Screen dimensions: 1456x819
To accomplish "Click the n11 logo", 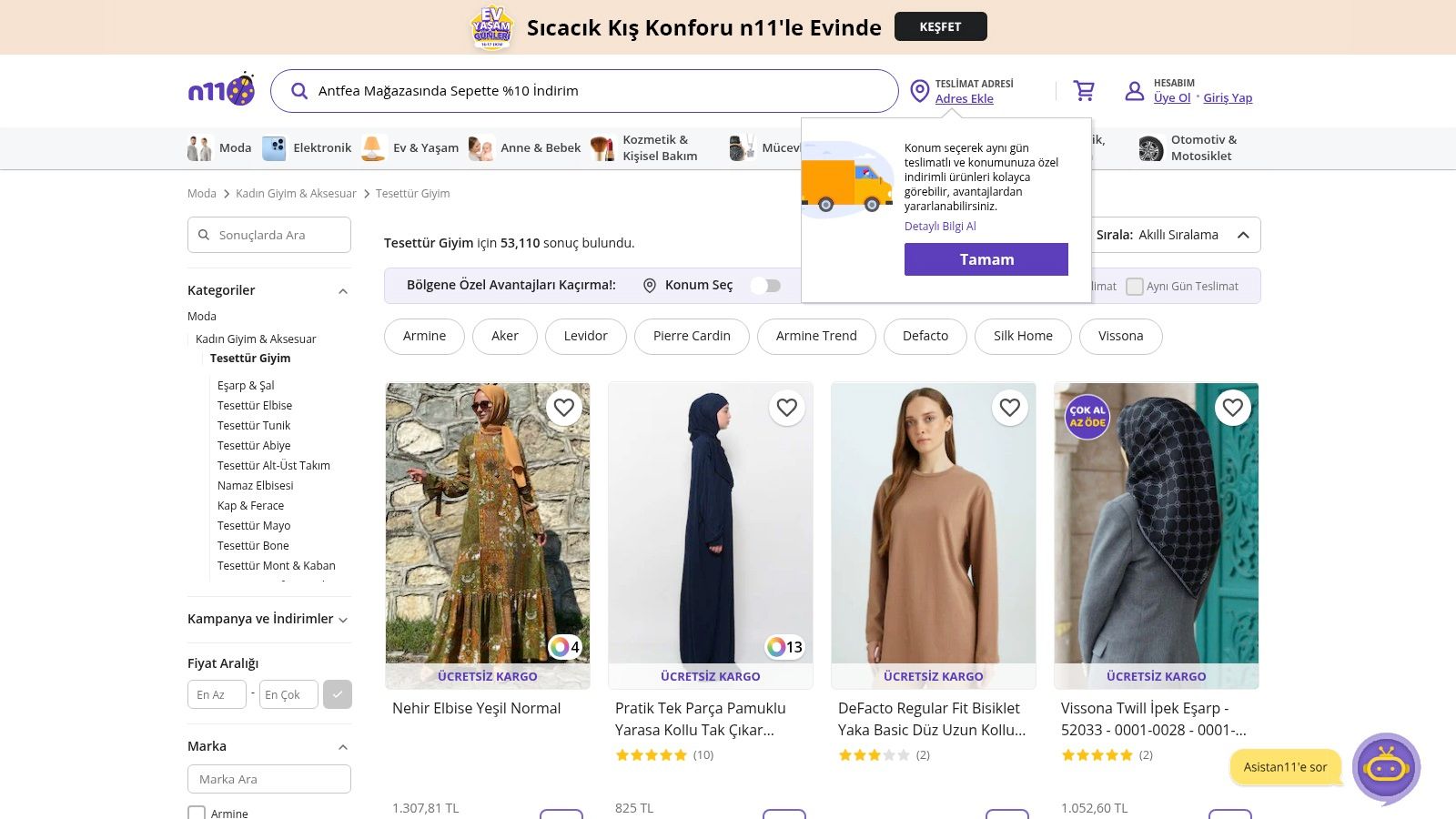I will (x=221, y=90).
